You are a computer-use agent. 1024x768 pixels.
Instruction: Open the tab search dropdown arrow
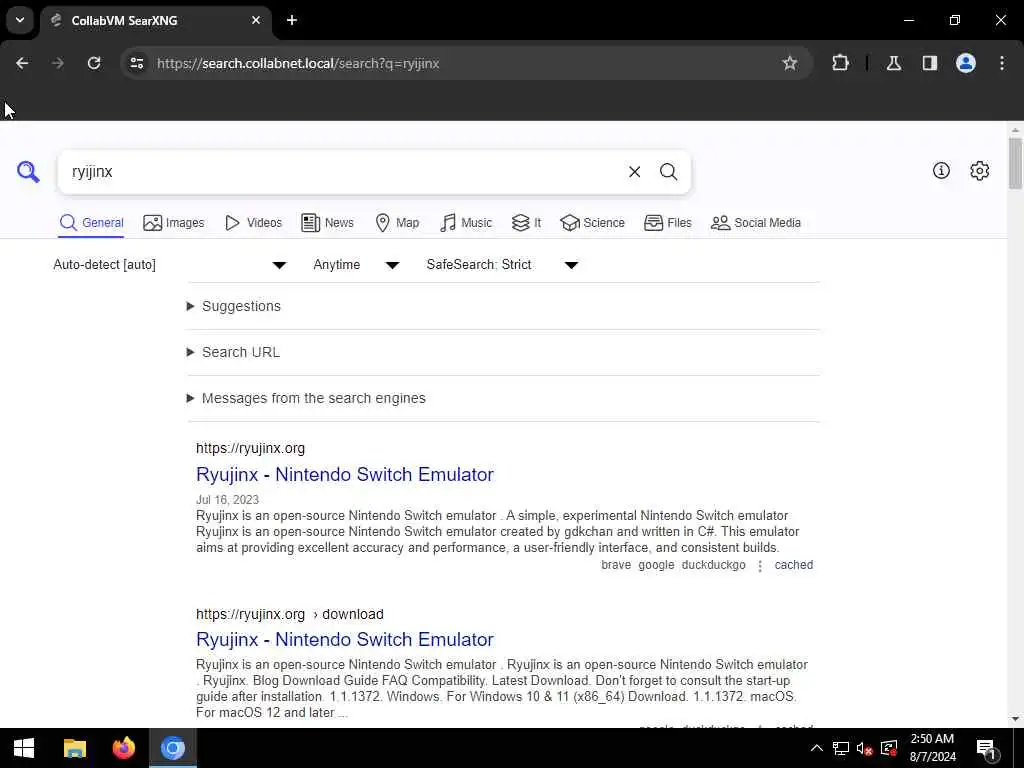click(20, 20)
